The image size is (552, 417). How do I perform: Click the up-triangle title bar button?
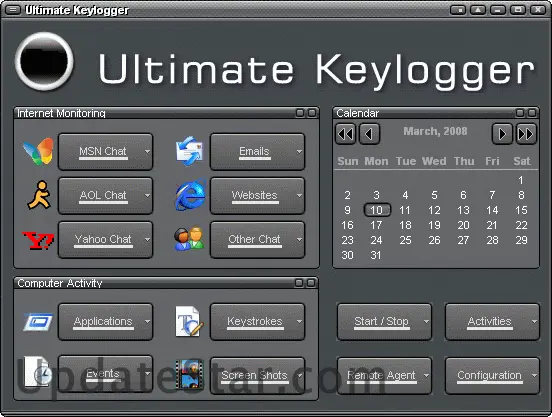point(478,10)
